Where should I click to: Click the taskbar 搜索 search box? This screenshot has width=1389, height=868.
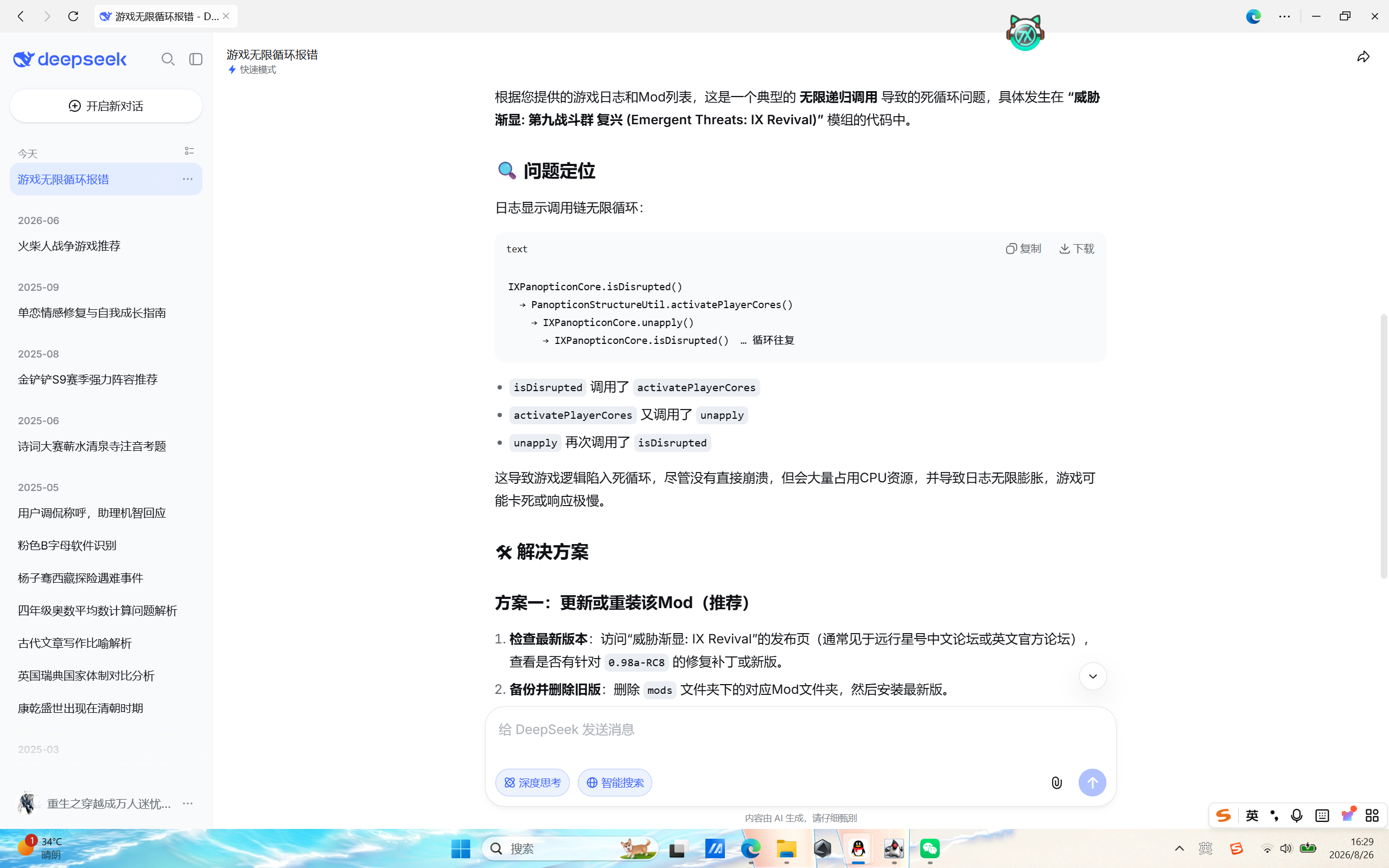pyautogui.click(x=569, y=848)
